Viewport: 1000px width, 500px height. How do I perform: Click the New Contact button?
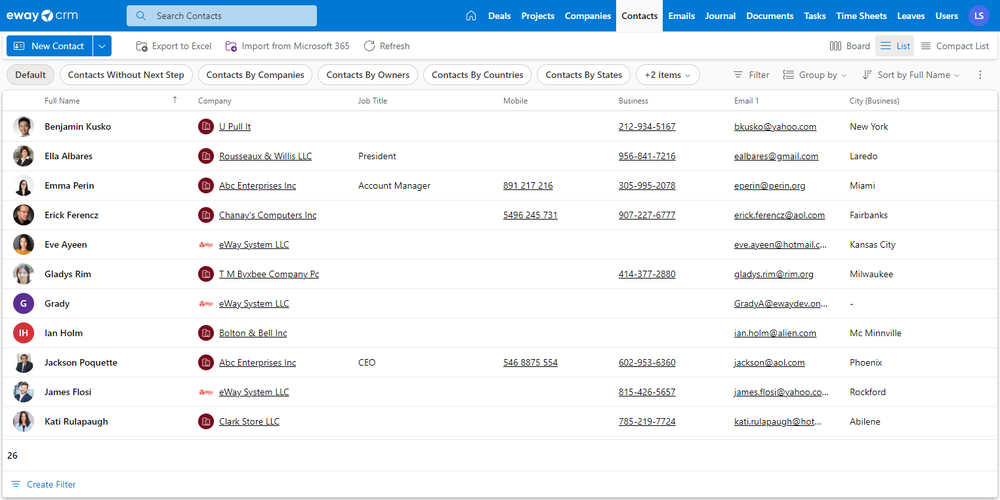[x=49, y=46]
